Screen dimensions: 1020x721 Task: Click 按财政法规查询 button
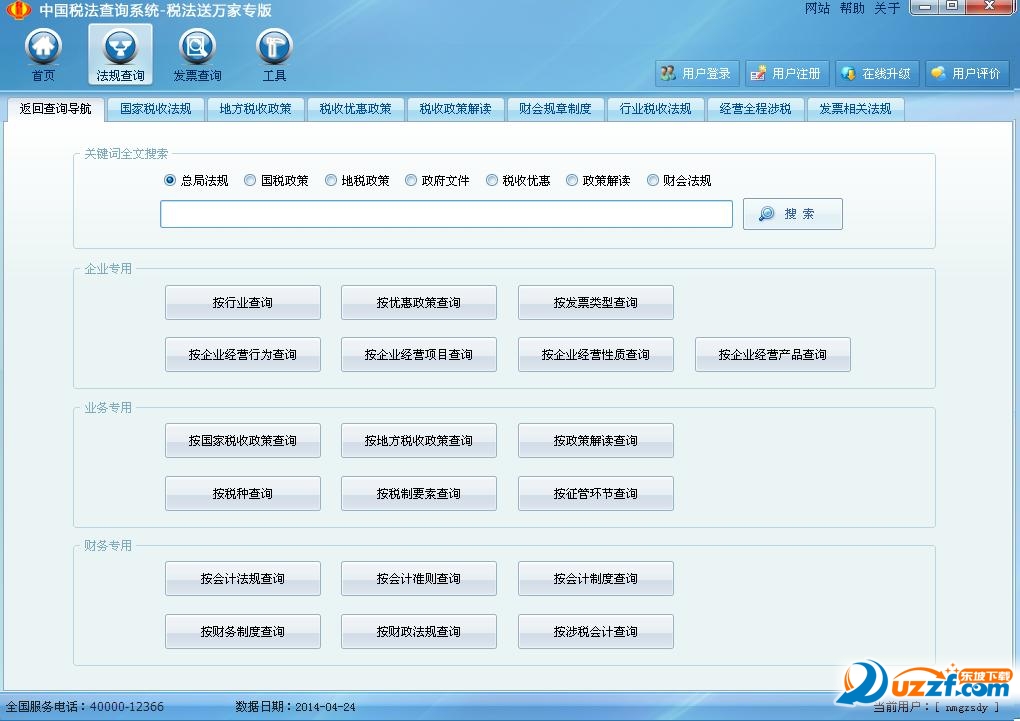(419, 632)
